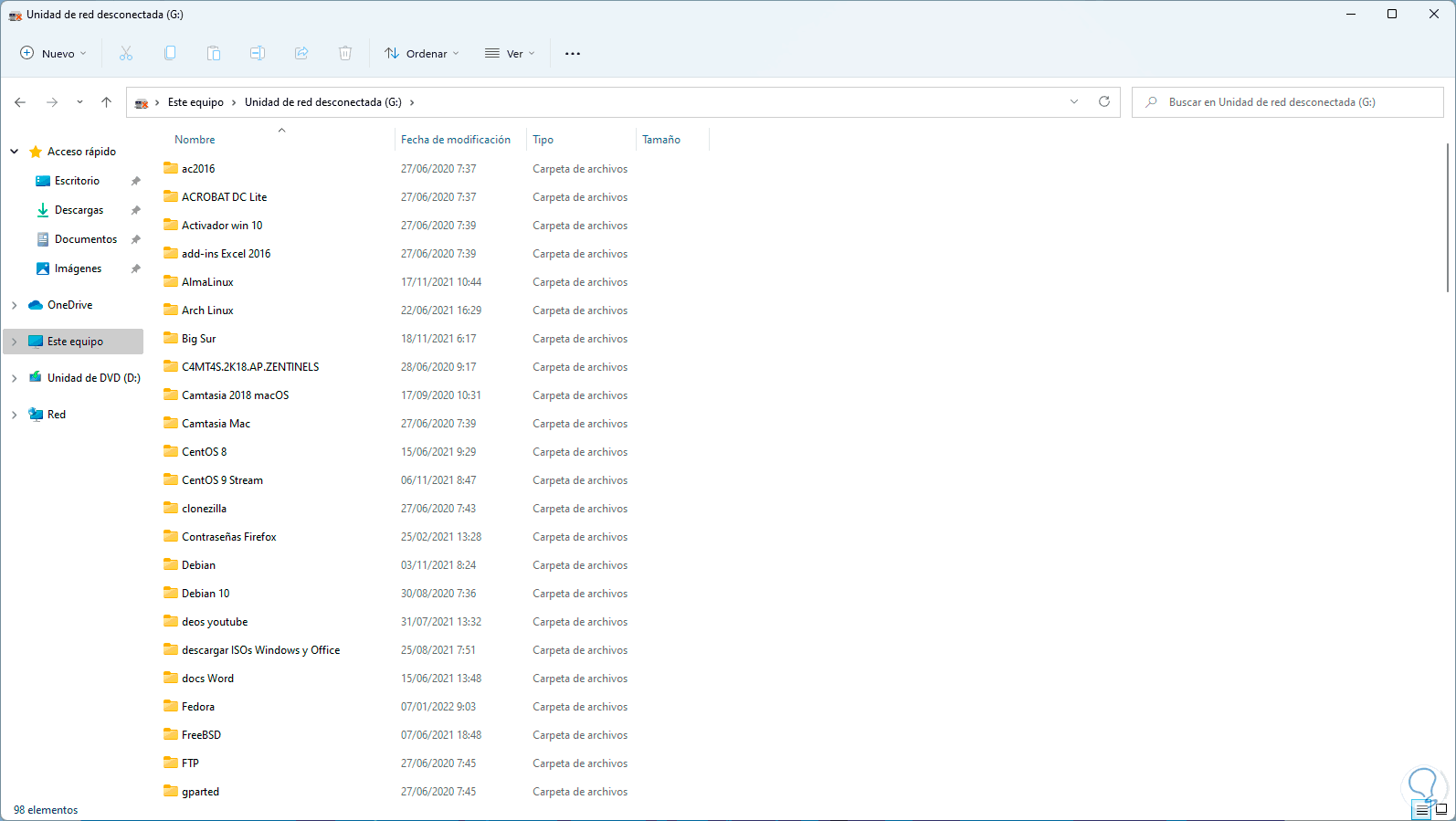This screenshot has width=1456, height=821.
Task: Select the Arch Linux folder name
Action: (x=207, y=311)
